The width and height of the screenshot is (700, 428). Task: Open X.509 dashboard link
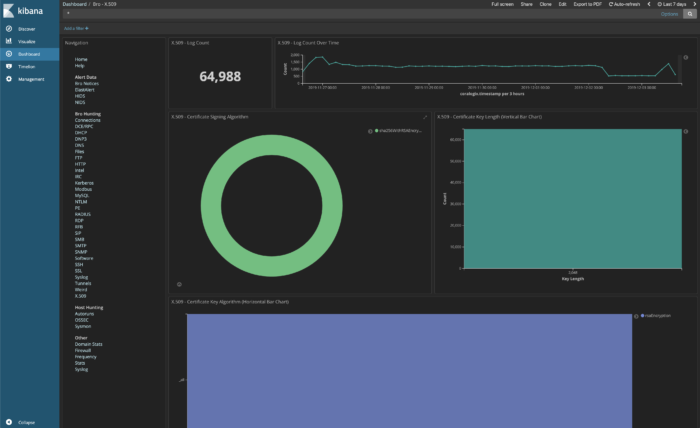click(x=80, y=296)
